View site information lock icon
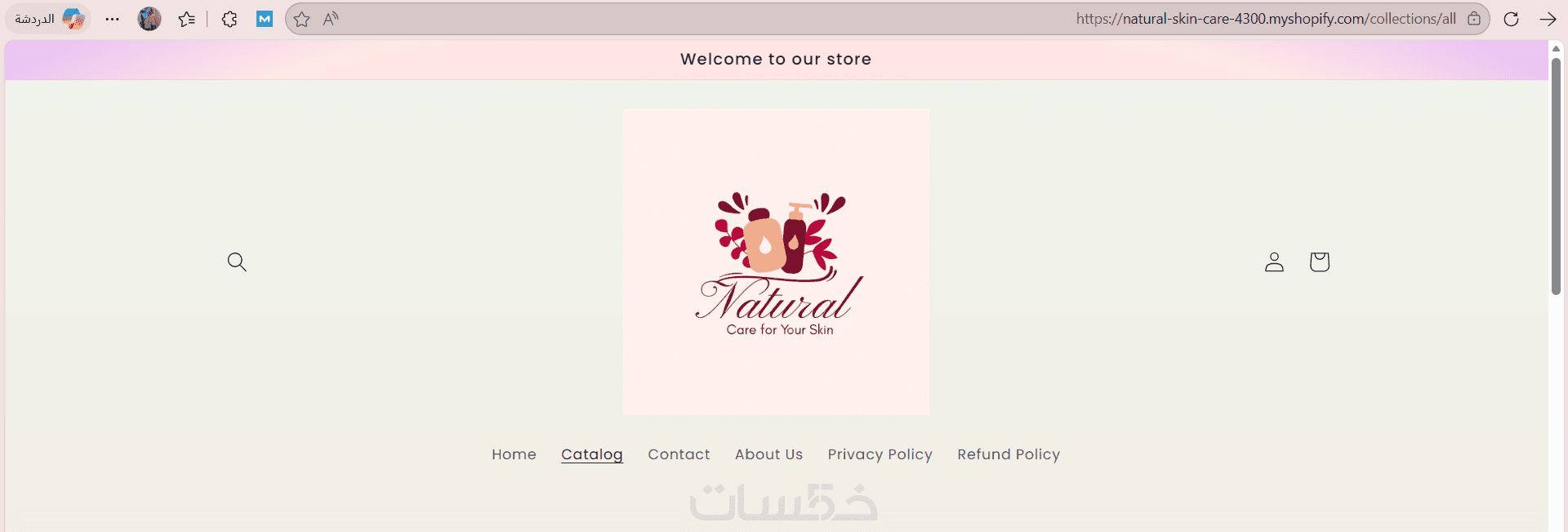 tap(1474, 19)
